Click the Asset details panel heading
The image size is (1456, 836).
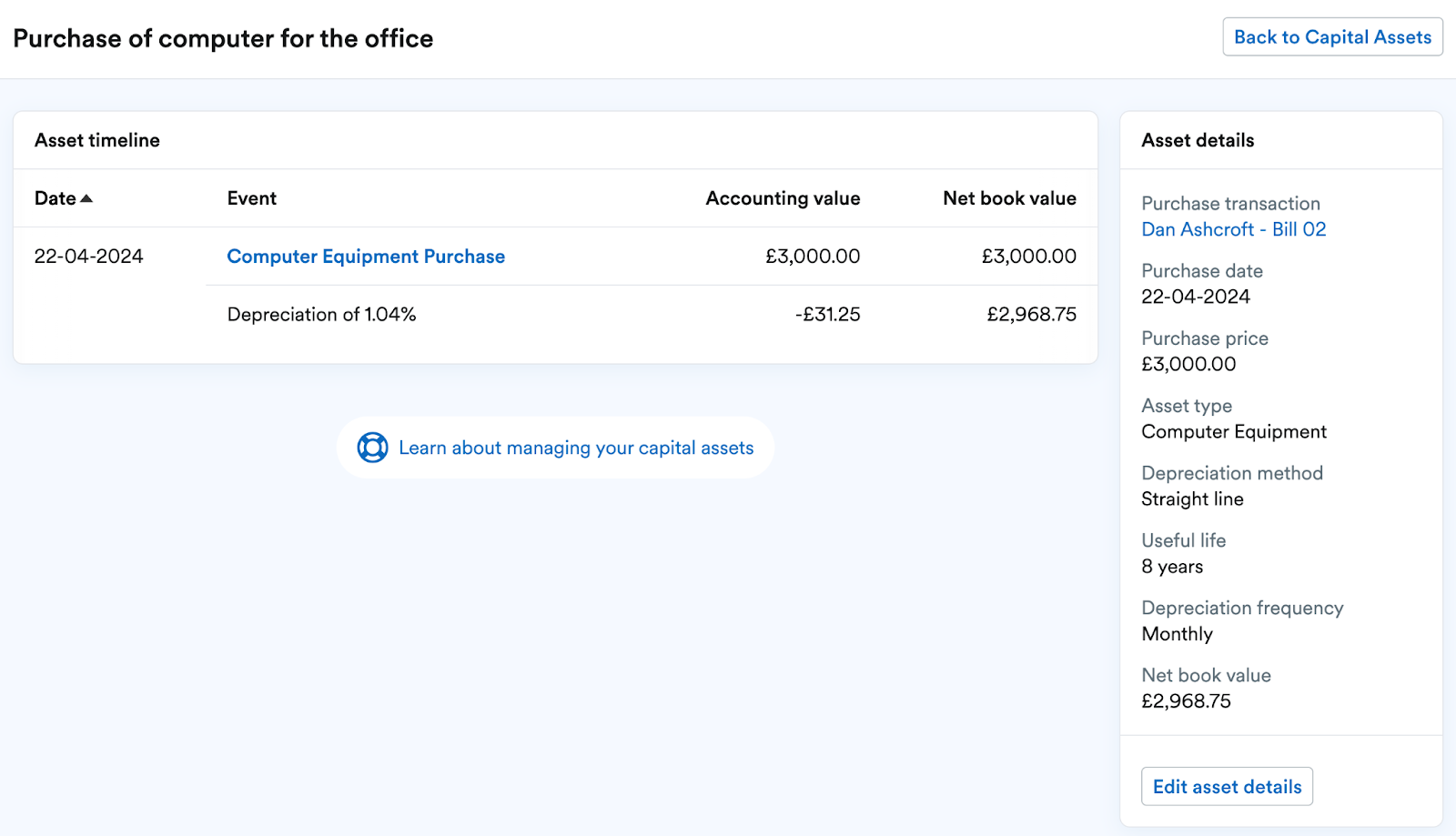[x=1196, y=140]
